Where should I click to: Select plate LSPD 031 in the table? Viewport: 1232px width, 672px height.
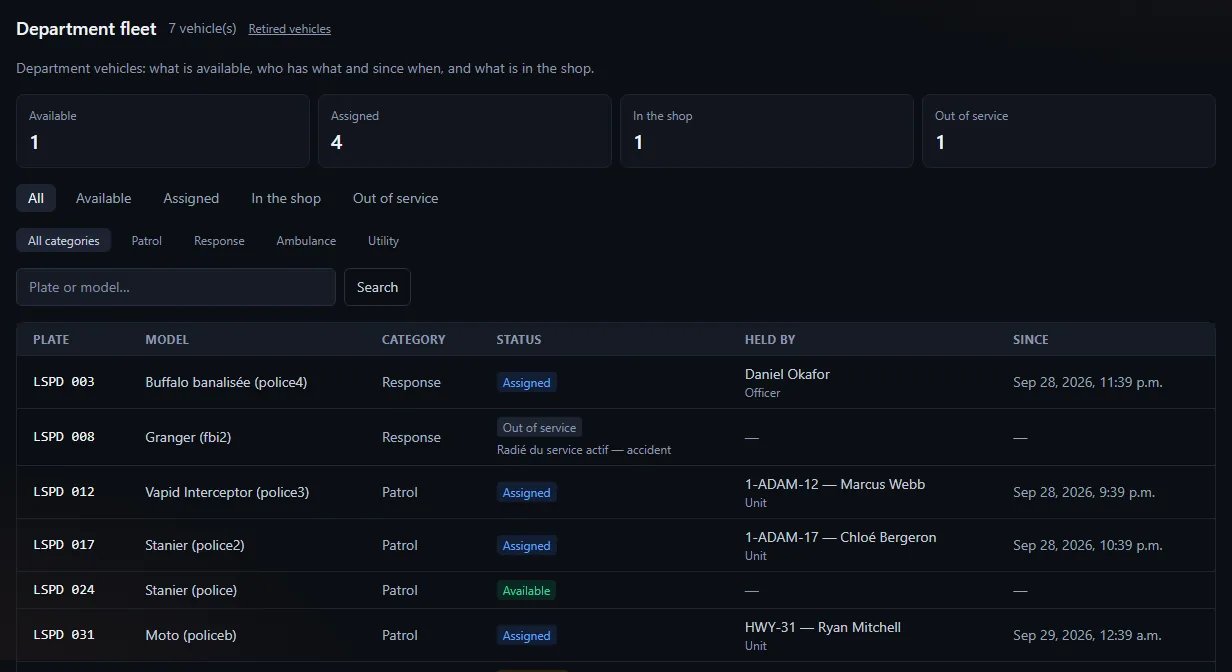(64, 635)
